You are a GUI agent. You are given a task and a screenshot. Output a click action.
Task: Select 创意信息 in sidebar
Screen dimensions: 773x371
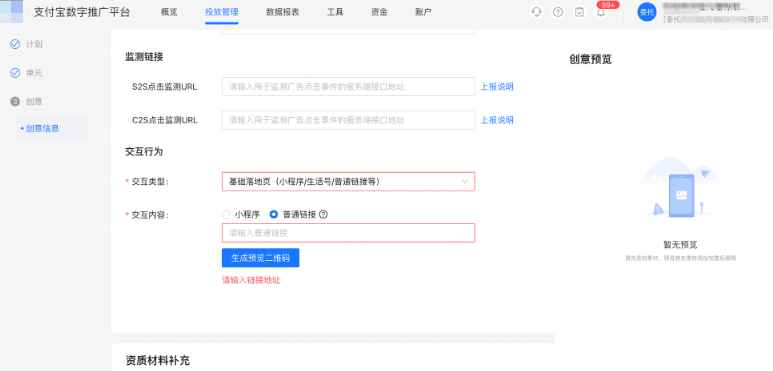[x=42, y=128]
